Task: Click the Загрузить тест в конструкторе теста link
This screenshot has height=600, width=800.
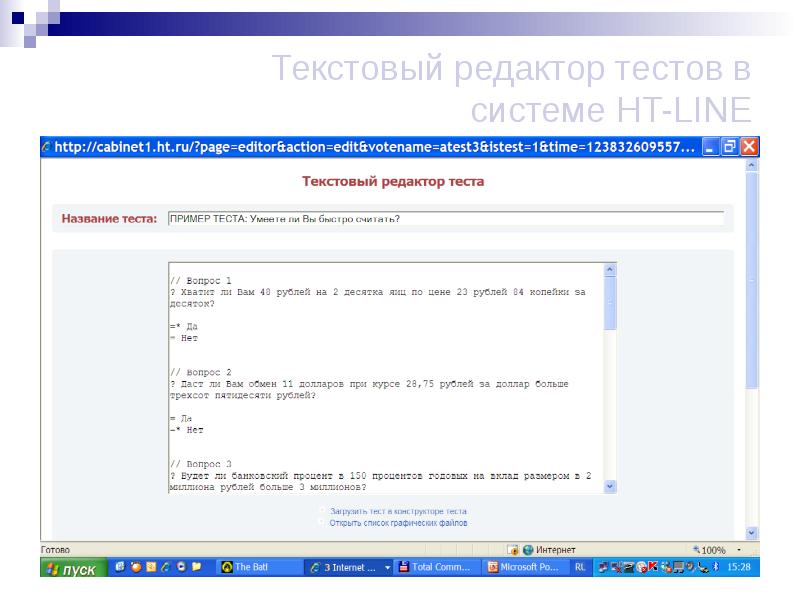Action: tap(398, 511)
